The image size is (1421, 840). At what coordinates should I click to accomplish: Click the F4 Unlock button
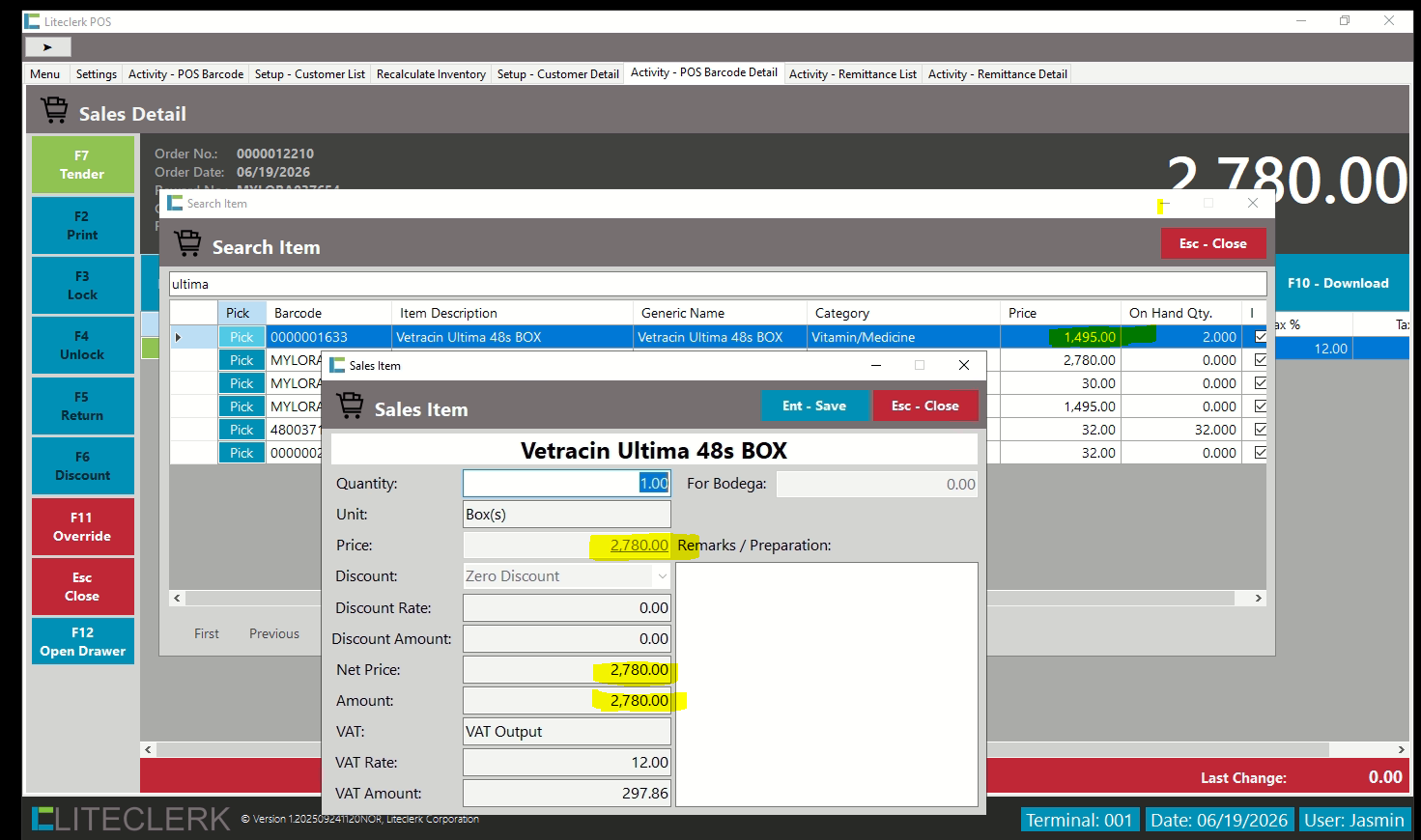coord(83,346)
